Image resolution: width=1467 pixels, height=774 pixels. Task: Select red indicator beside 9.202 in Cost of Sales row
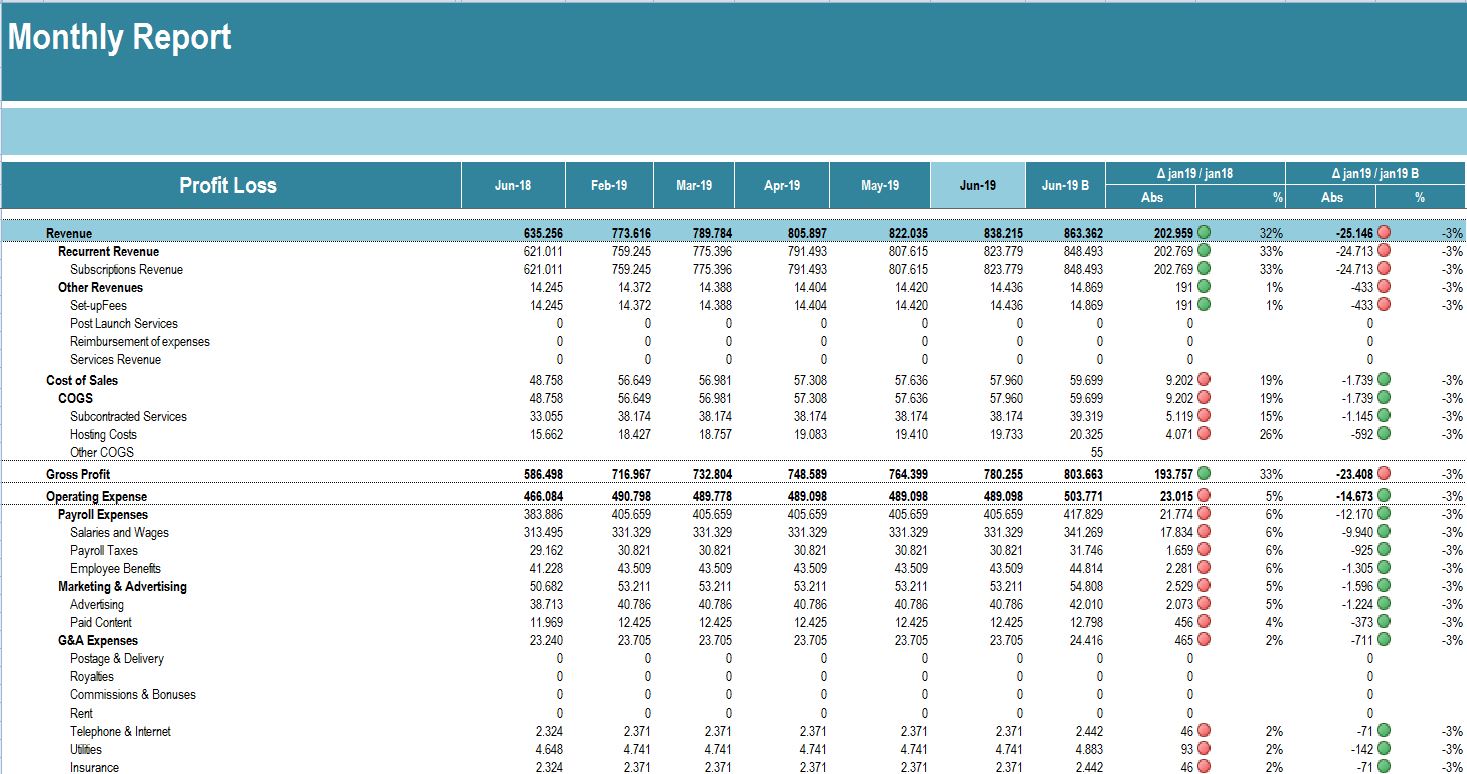pos(1204,380)
